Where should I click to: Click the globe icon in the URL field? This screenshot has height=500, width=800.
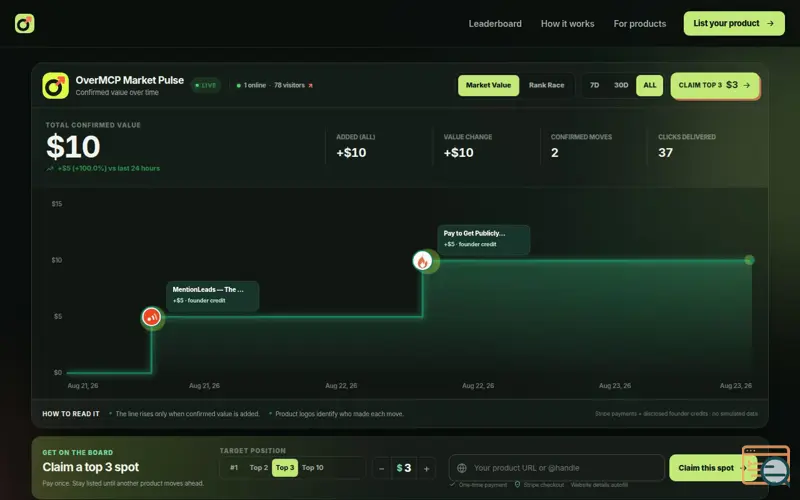click(x=462, y=468)
